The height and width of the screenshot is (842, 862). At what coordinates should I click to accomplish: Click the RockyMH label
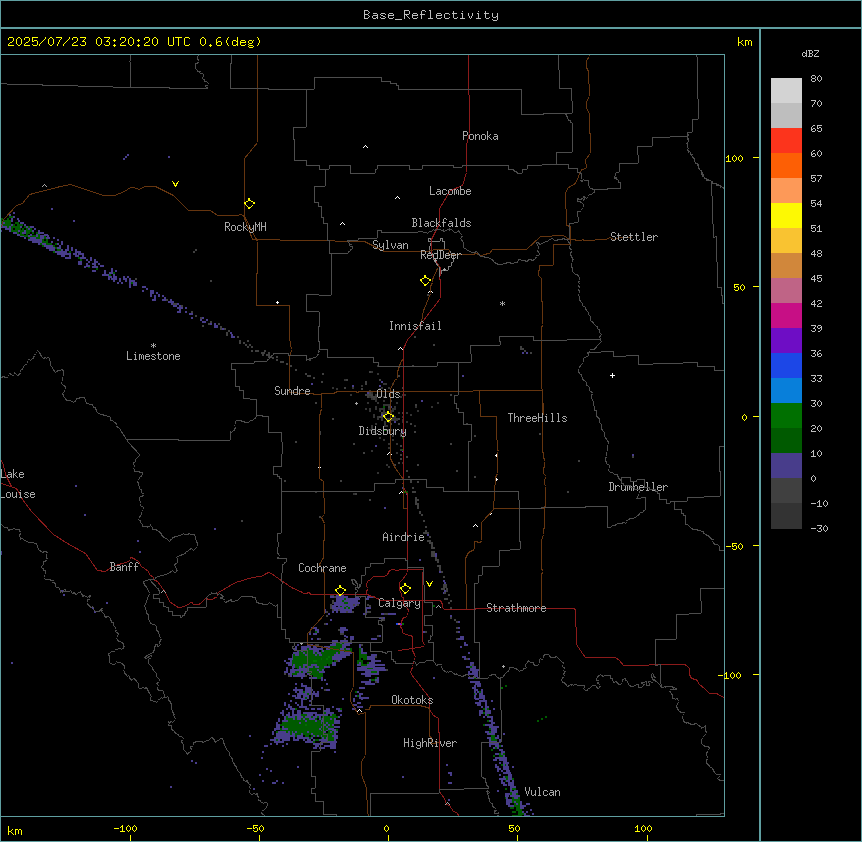pyautogui.click(x=245, y=227)
